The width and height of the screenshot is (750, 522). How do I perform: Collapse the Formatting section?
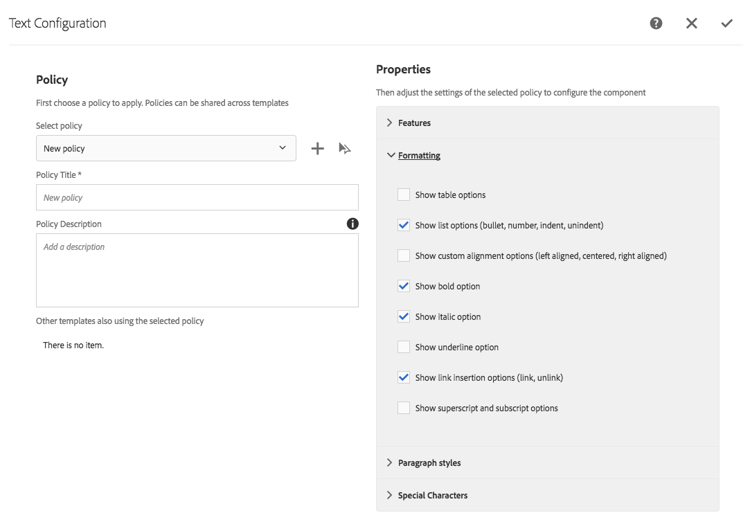tap(418, 156)
